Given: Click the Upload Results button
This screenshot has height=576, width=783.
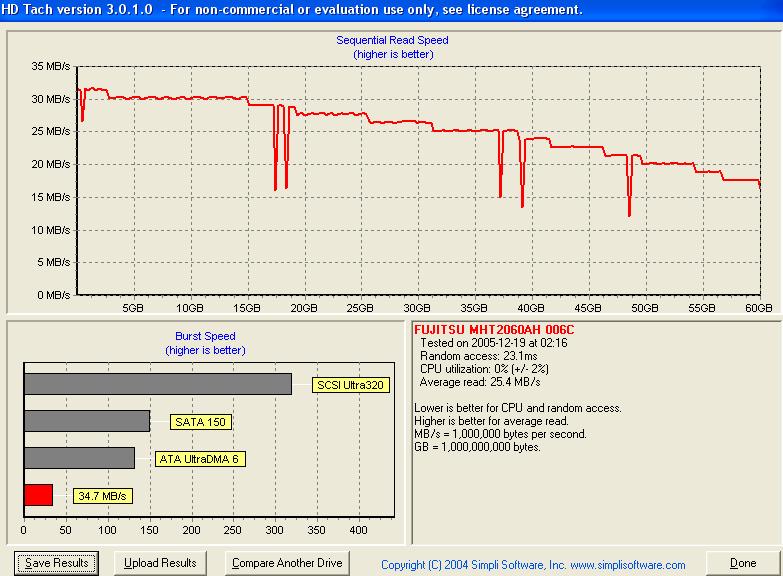Looking at the screenshot, I should (x=160, y=563).
